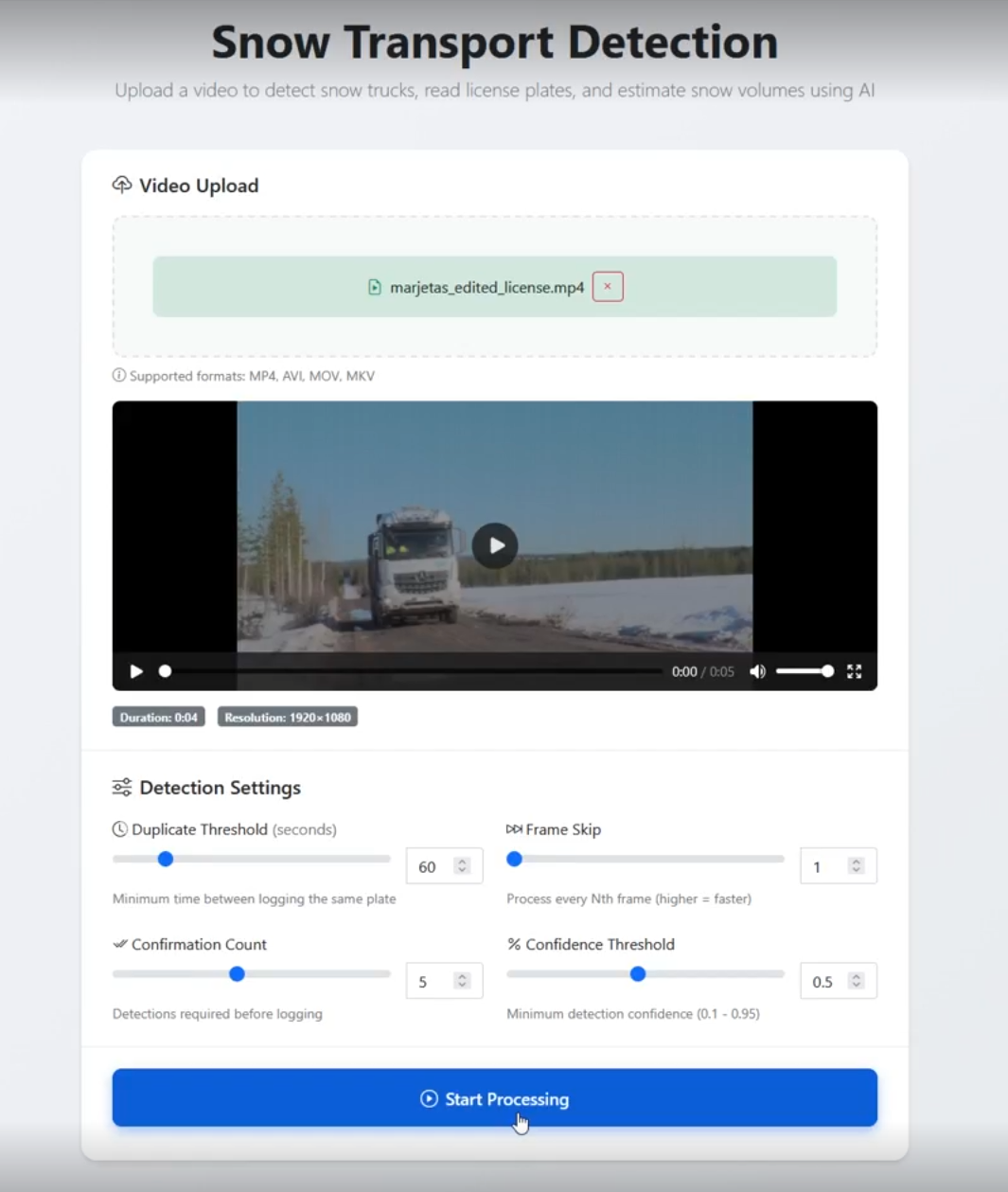Remove the uploaded marjetas_edited_license.mp4 file
This screenshot has height=1192, width=1008.
[607, 286]
